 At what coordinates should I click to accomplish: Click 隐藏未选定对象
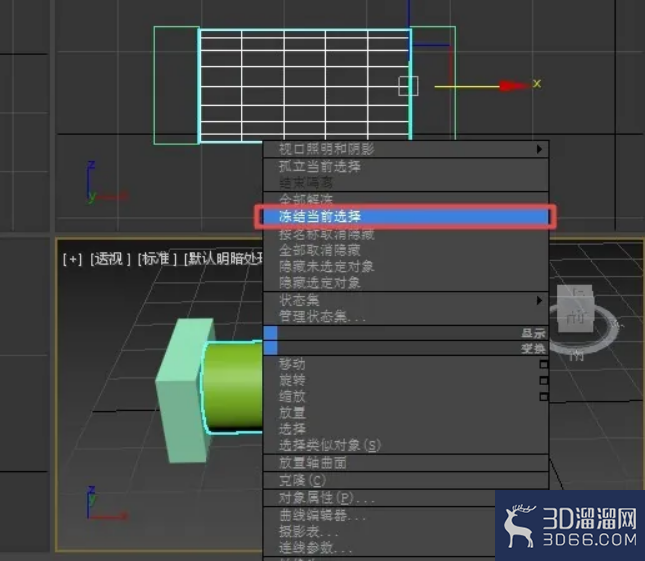[406, 267]
